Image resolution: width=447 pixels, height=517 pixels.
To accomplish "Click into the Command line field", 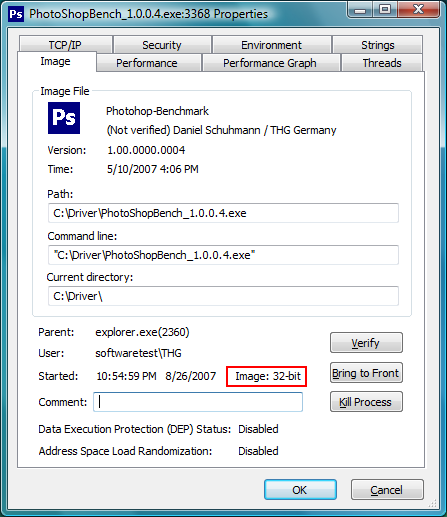I will click(x=223, y=255).
